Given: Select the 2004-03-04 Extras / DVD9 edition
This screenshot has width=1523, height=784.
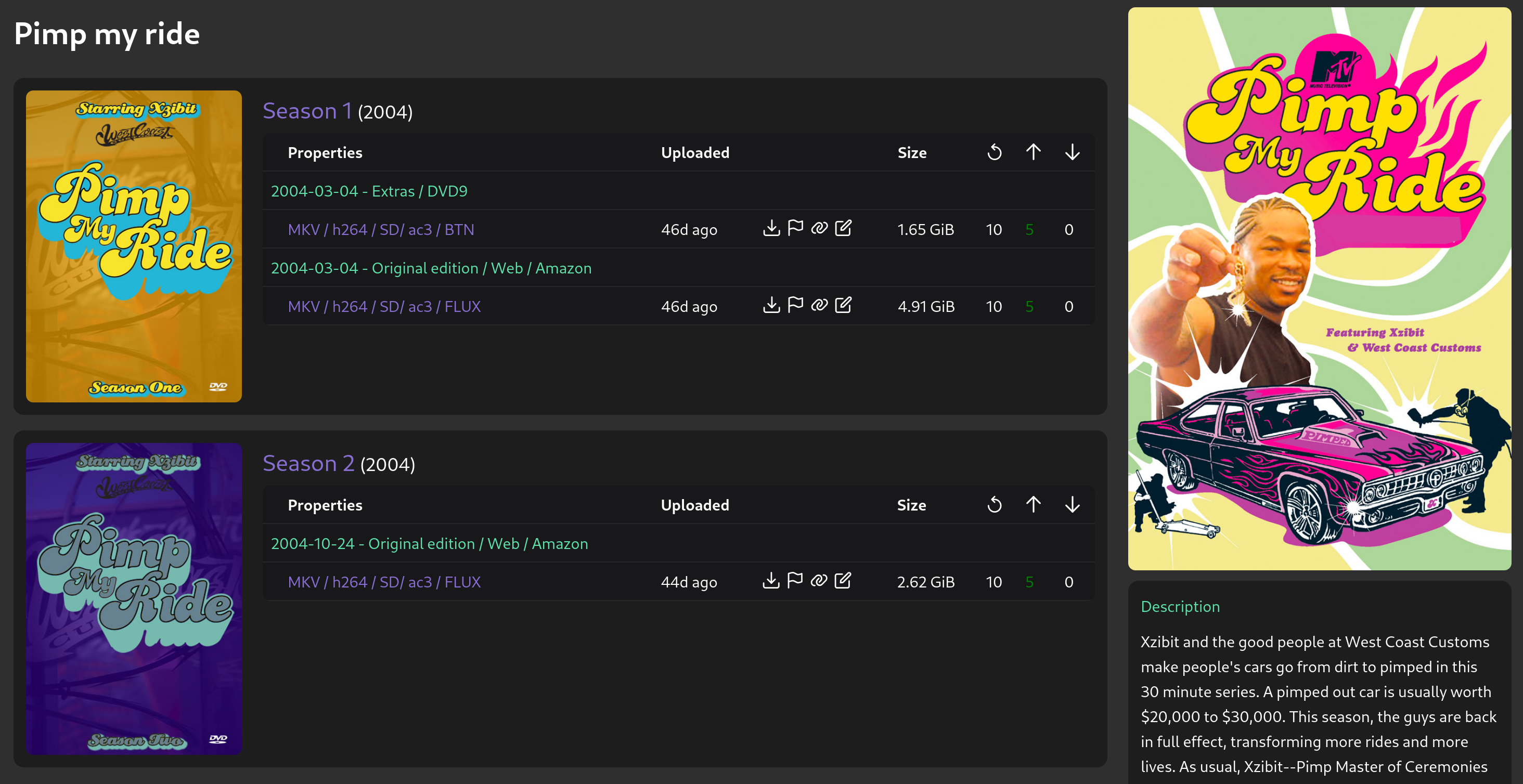Looking at the screenshot, I should click(x=369, y=191).
